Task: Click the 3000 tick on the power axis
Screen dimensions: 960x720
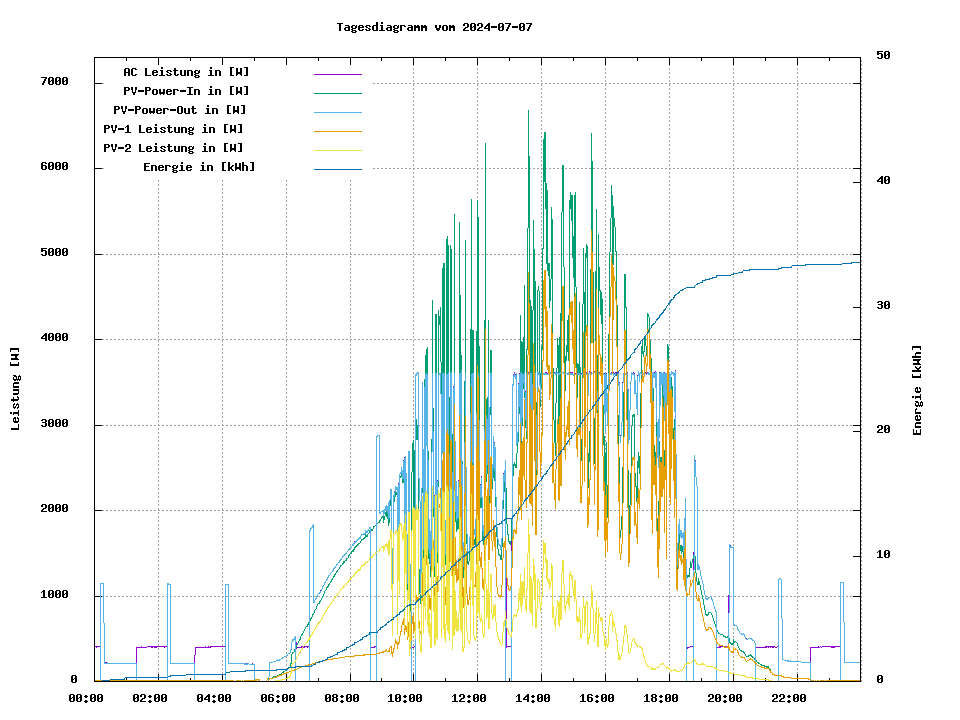Action: [54, 424]
